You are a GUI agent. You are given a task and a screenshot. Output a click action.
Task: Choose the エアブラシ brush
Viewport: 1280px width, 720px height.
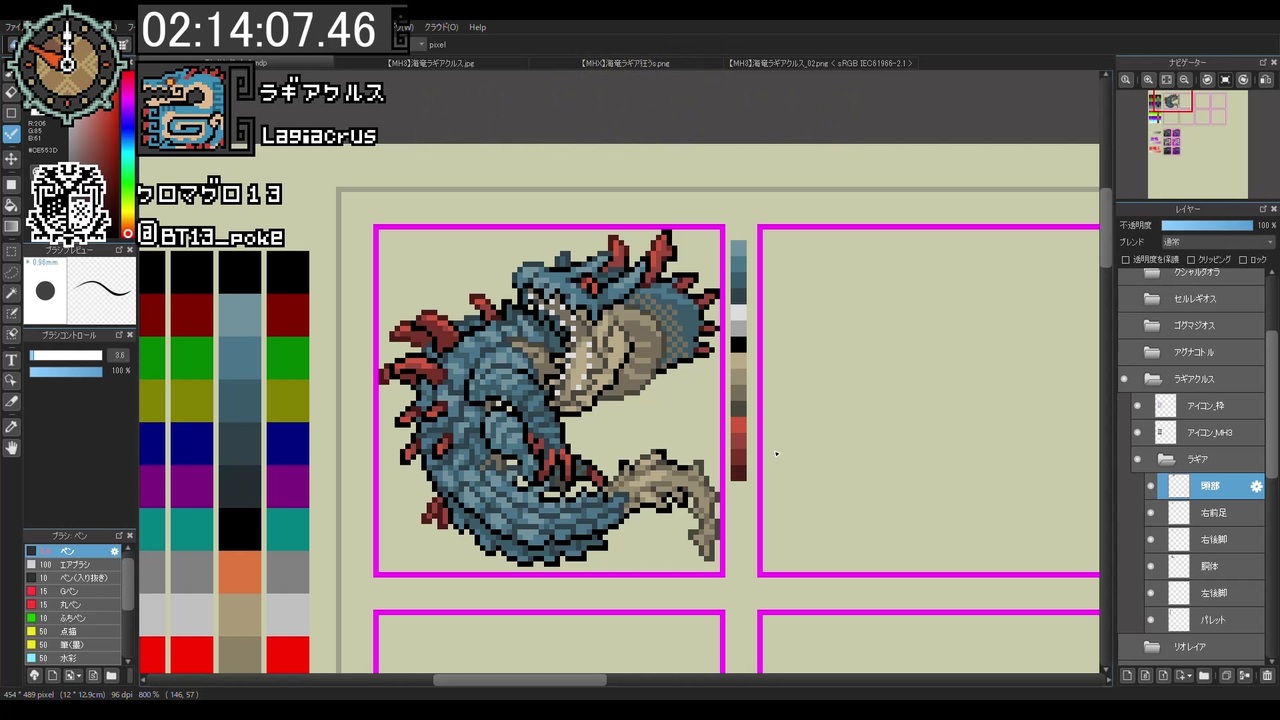pos(73,565)
